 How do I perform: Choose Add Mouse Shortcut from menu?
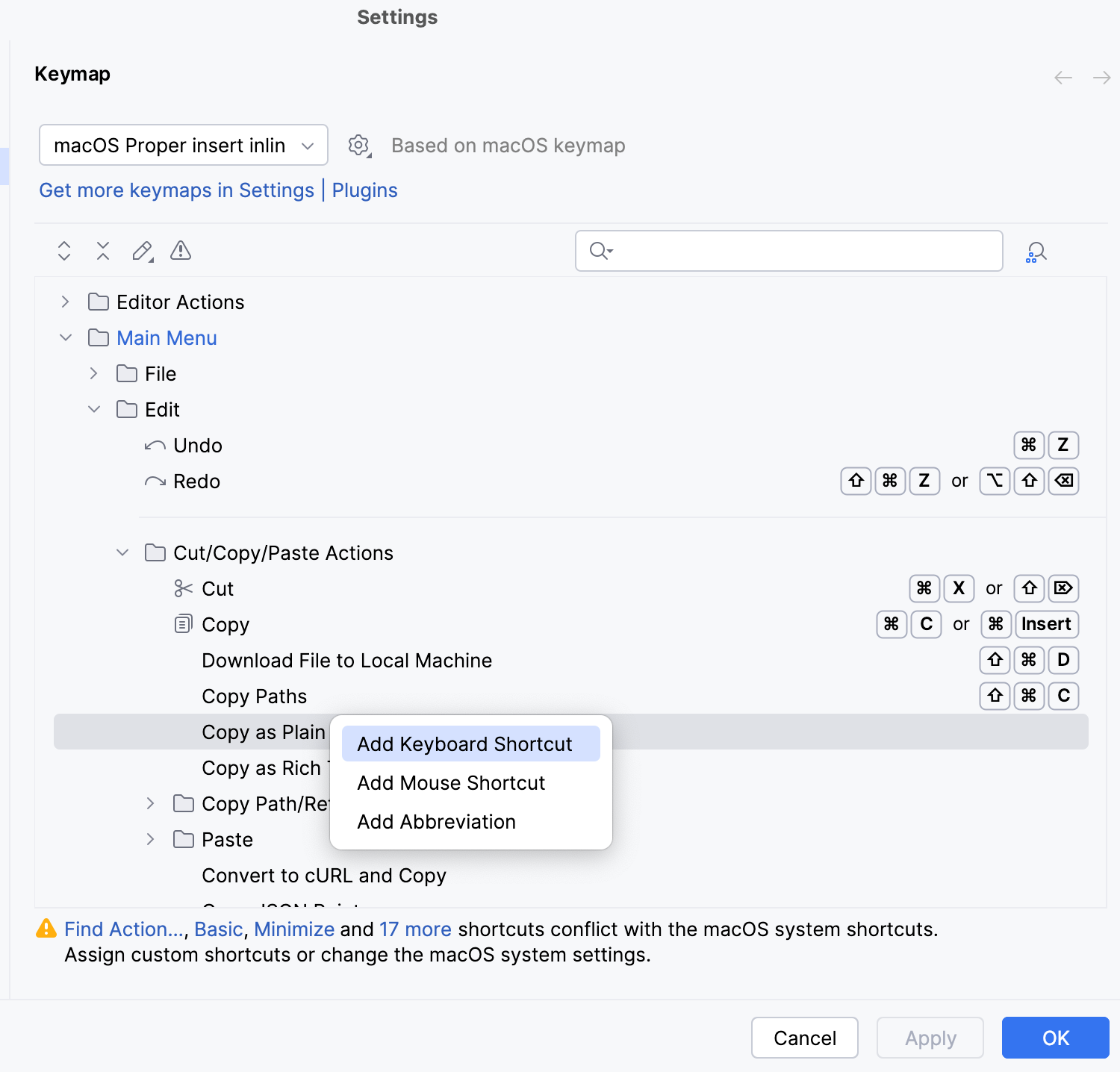tap(450, 782)
